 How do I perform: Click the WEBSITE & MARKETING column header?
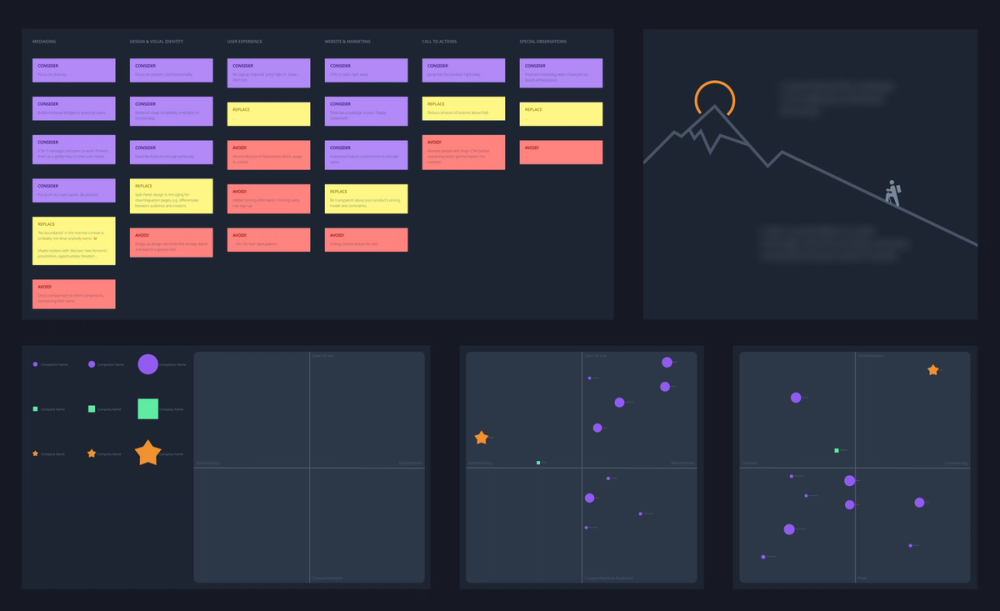347,41
